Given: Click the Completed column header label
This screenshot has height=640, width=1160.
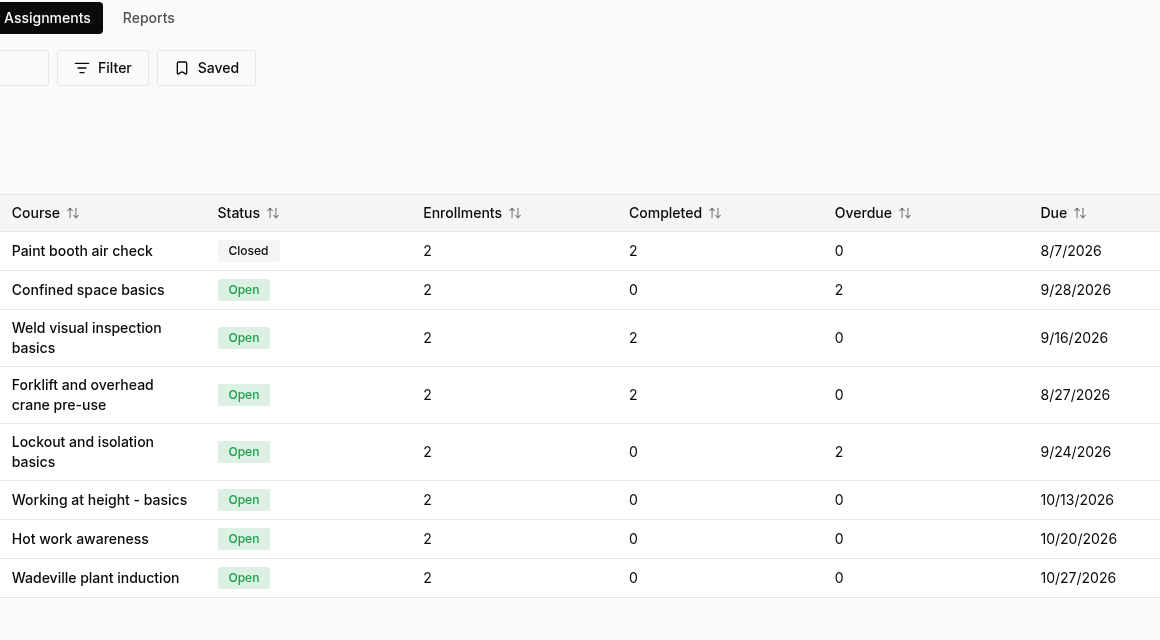Looking at the screenshot, I should [665, 213].
